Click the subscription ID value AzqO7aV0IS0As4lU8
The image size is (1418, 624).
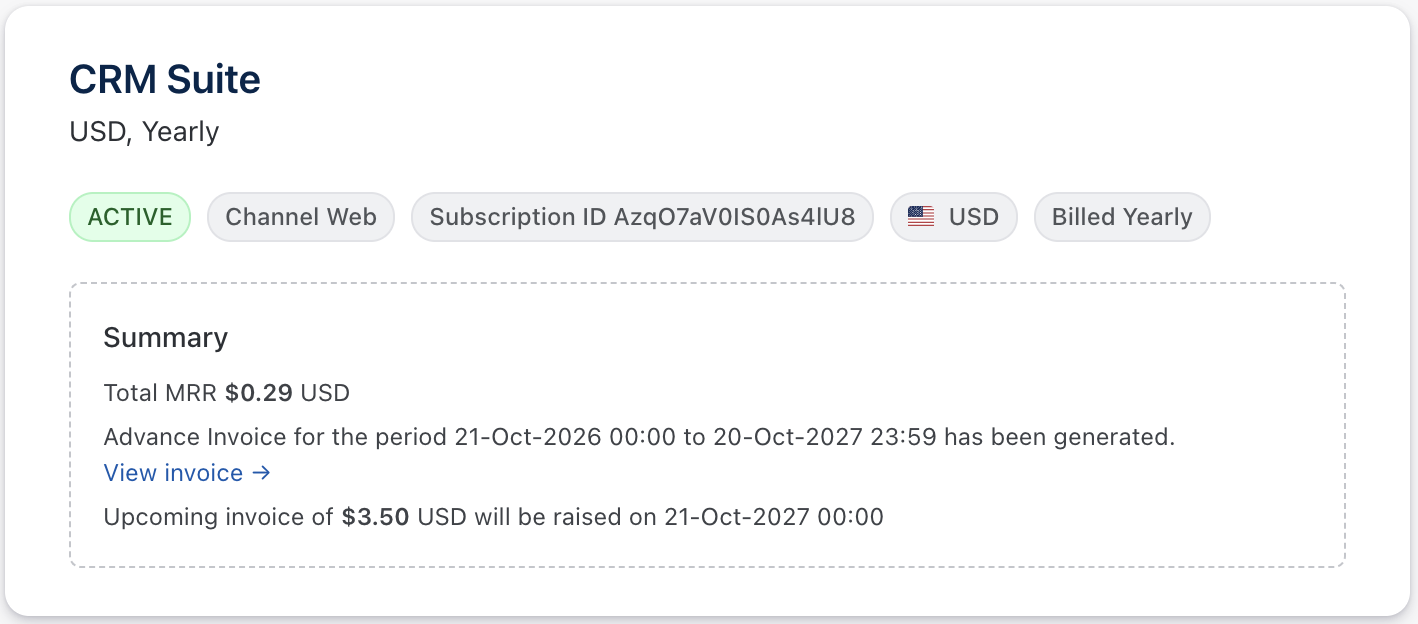[735, 217]
